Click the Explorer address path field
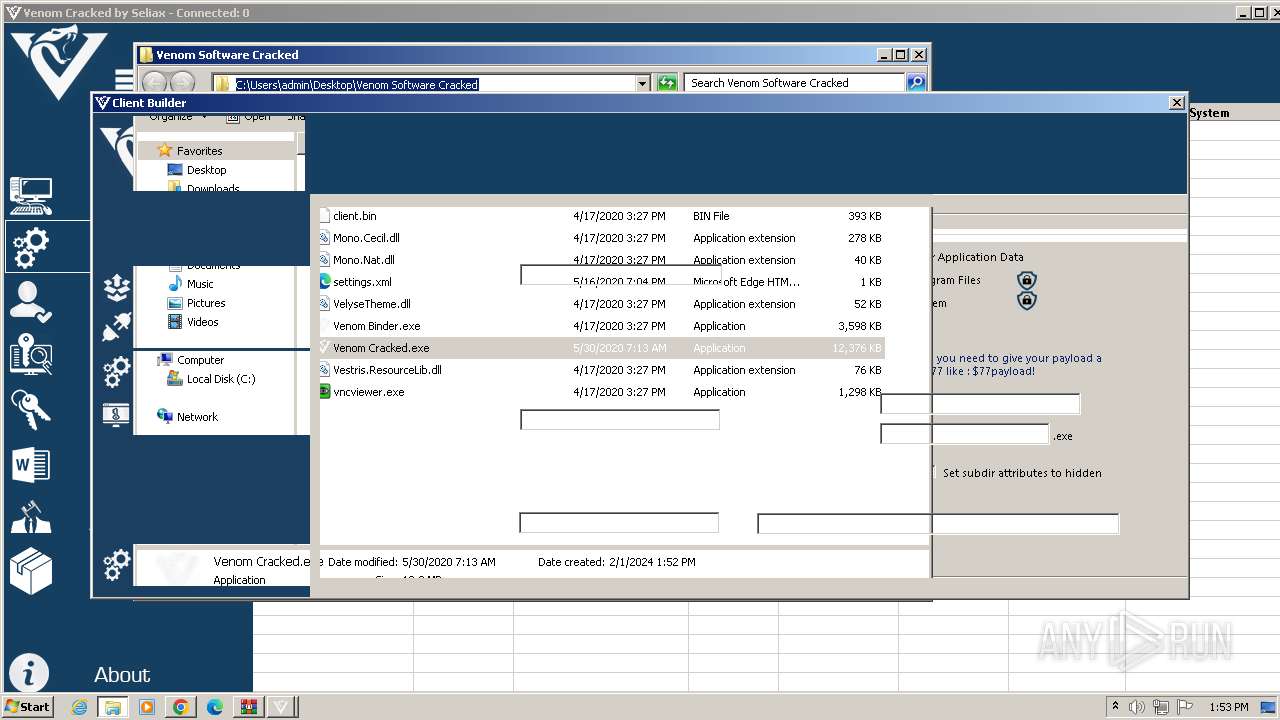The height and width of the screenshot is (720, 1280). click(431, 84)
